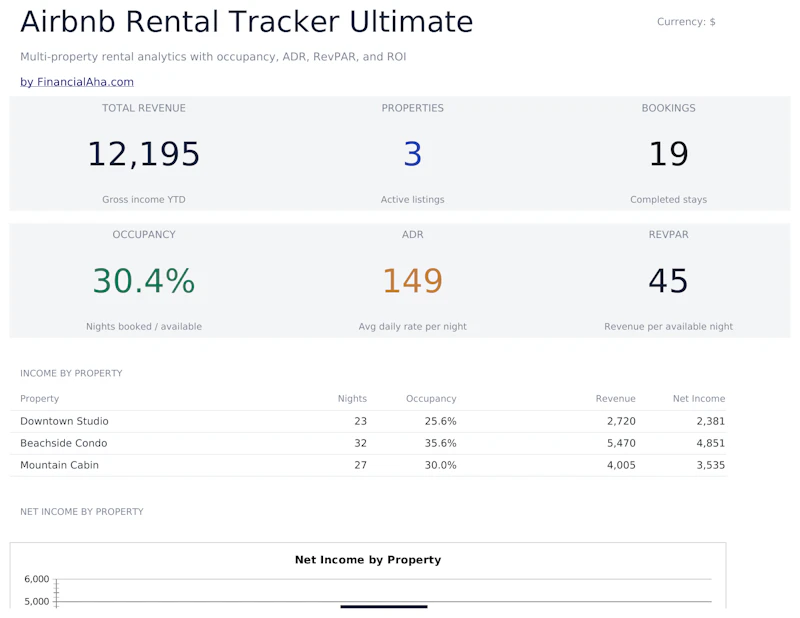Click the Occupancy column header in table
Image resolution: width=800 pixels, height=618 pixels.
click(x=431, y=399)
